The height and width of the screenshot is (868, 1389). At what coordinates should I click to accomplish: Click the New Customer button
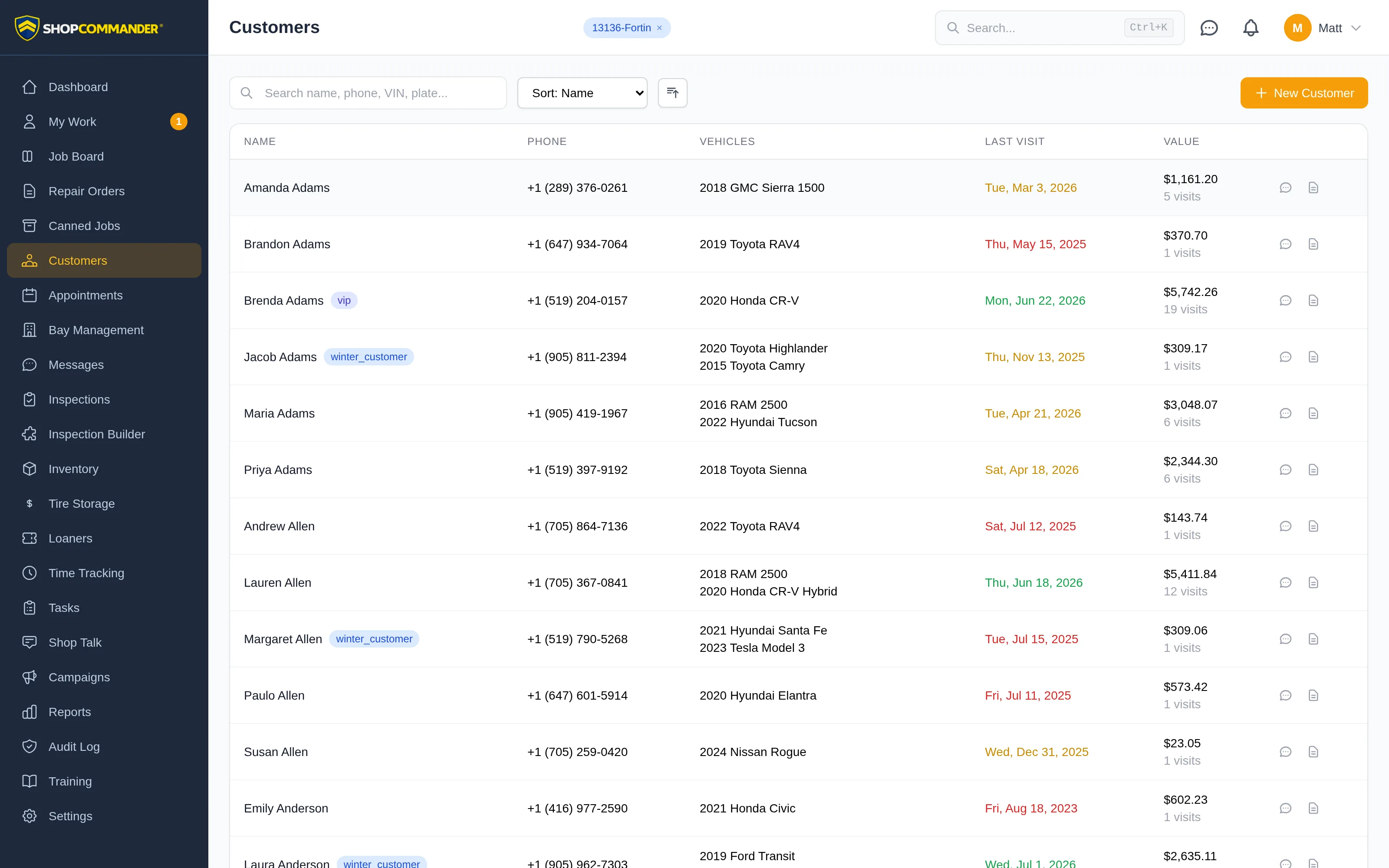(x=1304, y=93)
